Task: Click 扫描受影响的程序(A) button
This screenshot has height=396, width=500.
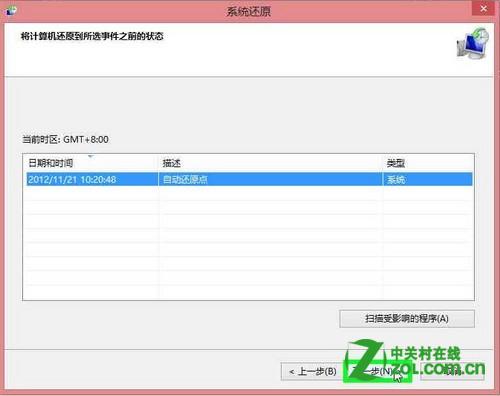Action: (x=407, y=319)
